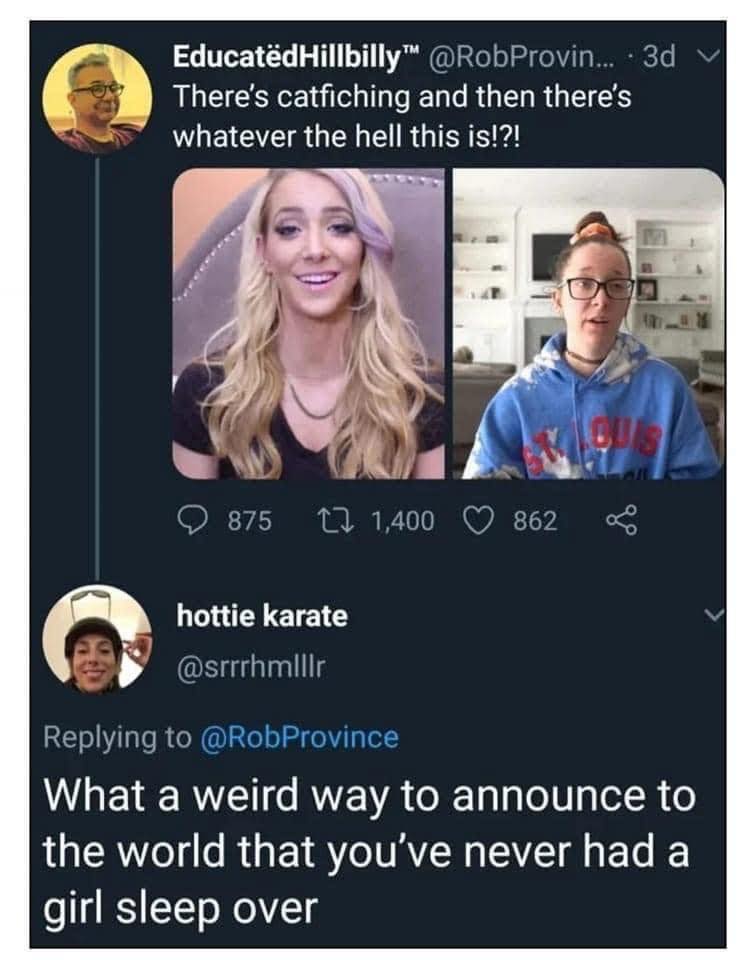The height and width of the screenshot is (960, 756).
Task: Open the EducatedHillbilly profile avatar
Action: tap(97, 97)
